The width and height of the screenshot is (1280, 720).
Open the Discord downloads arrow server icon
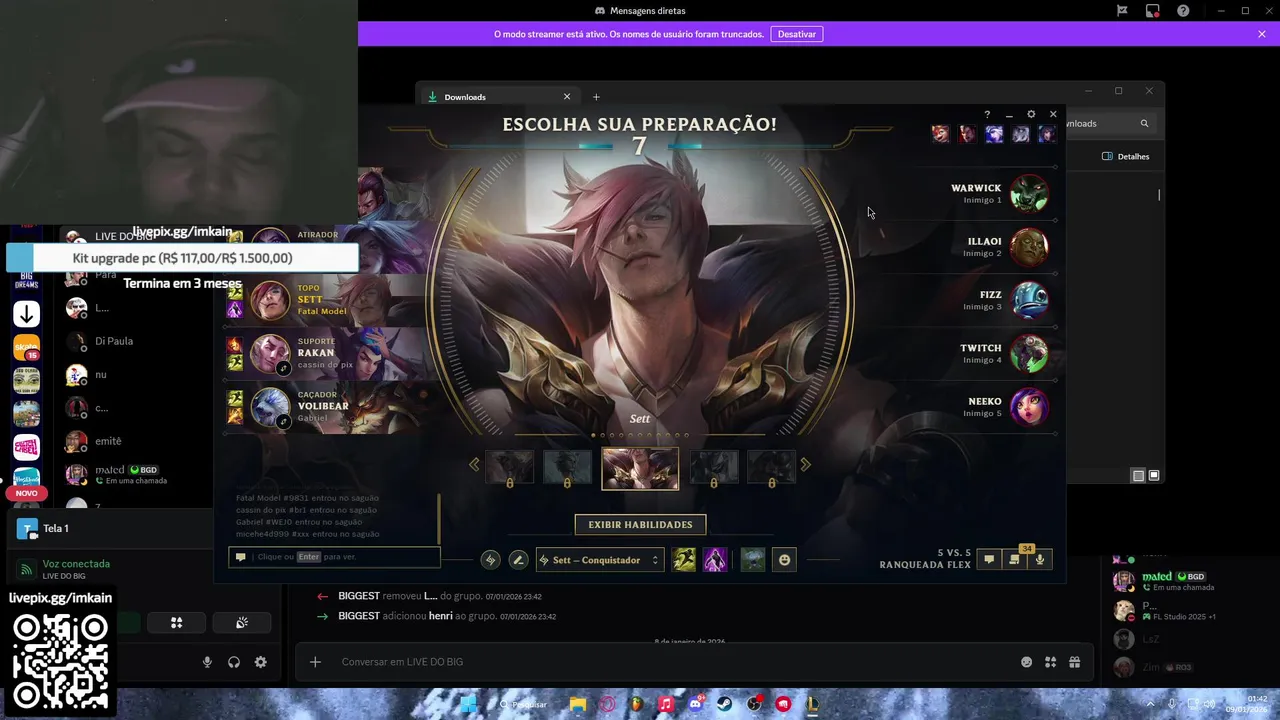coord(26,314)
